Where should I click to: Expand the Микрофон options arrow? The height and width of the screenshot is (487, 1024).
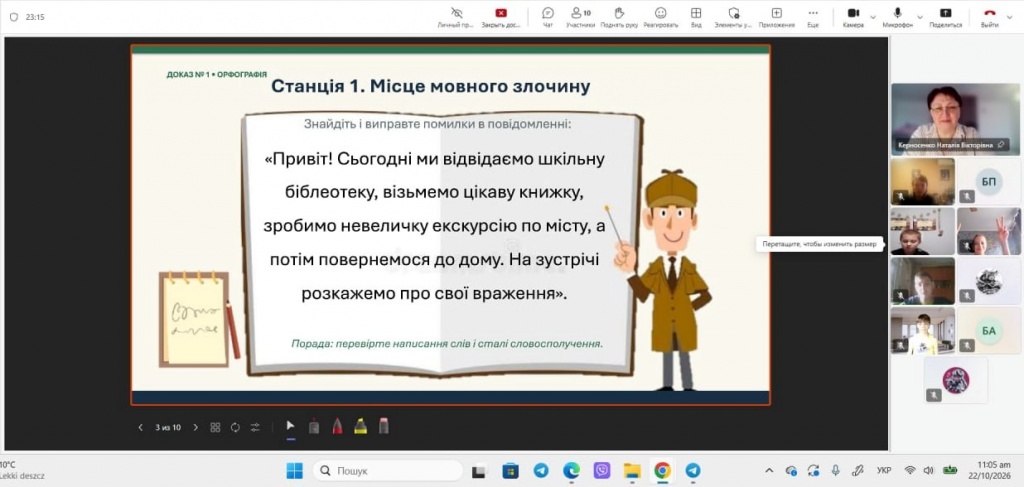tap(920, 17)
